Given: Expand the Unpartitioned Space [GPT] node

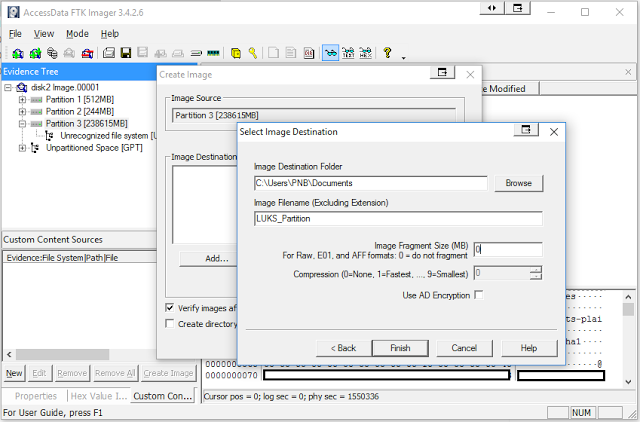Looking at the screenshot, I should tap(22, 148).
